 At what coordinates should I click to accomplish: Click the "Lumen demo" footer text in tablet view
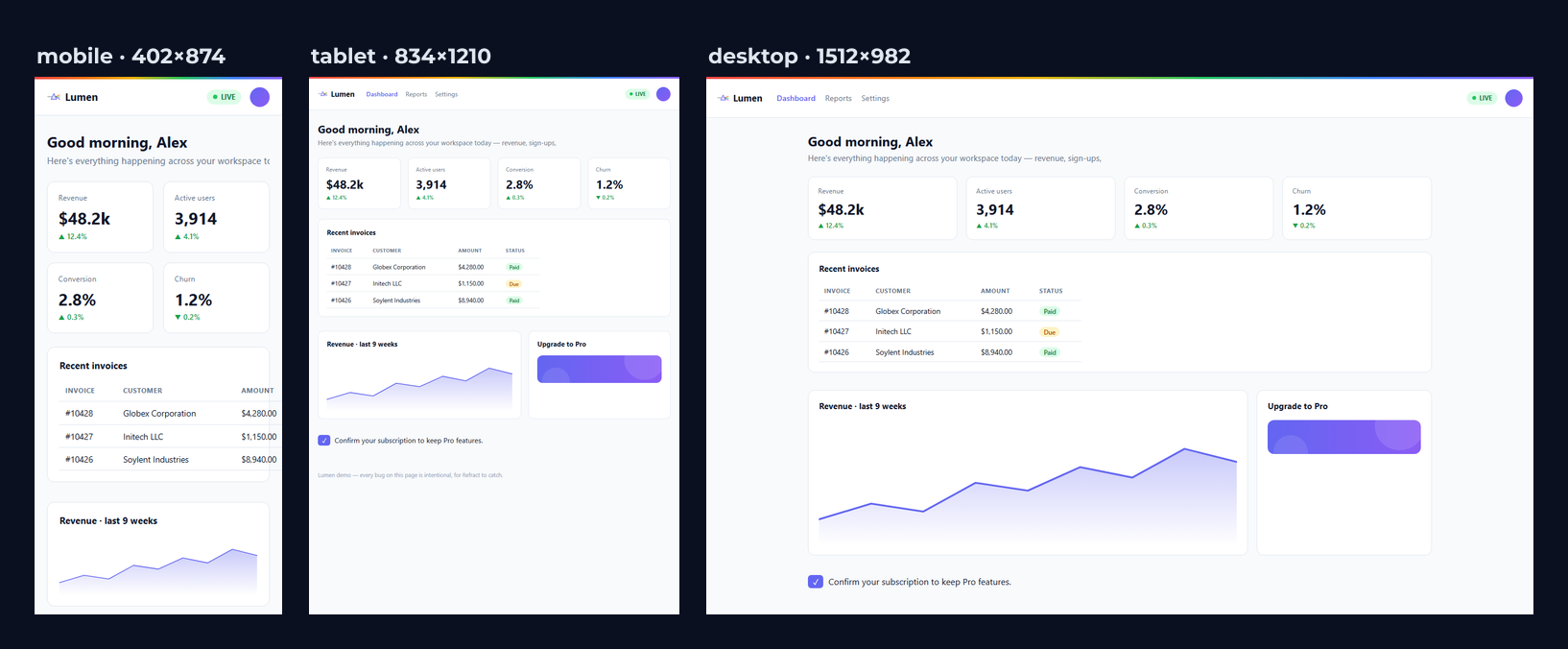(x=411, y=475)
